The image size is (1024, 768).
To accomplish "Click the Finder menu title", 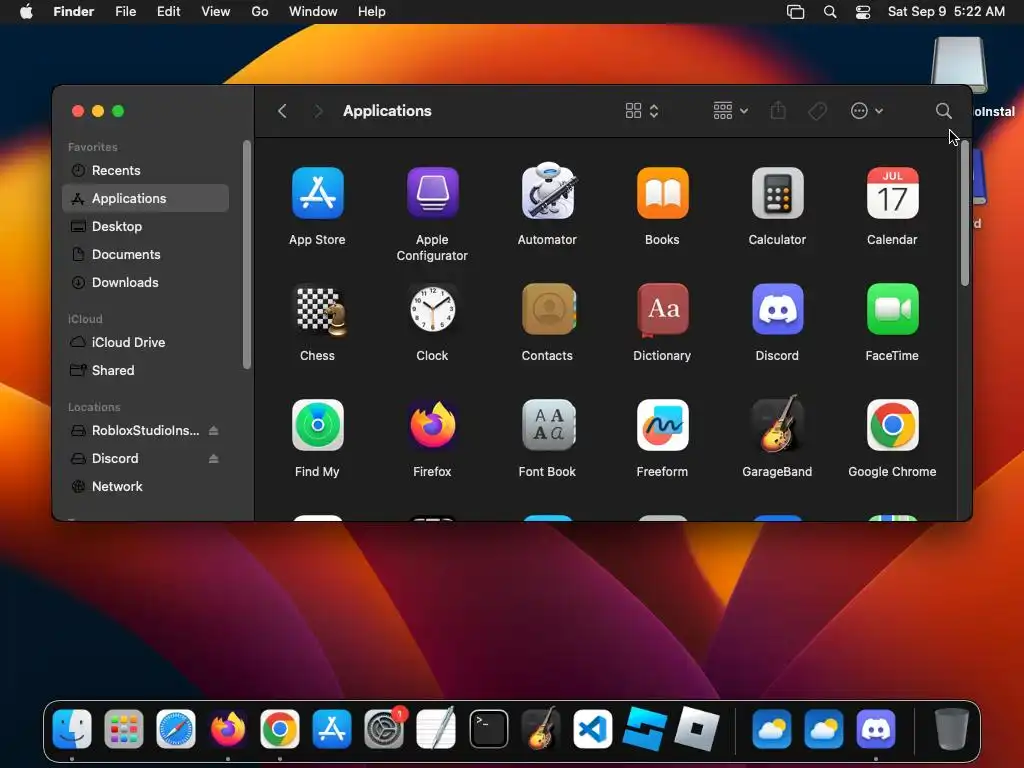I will coord(74,12).
